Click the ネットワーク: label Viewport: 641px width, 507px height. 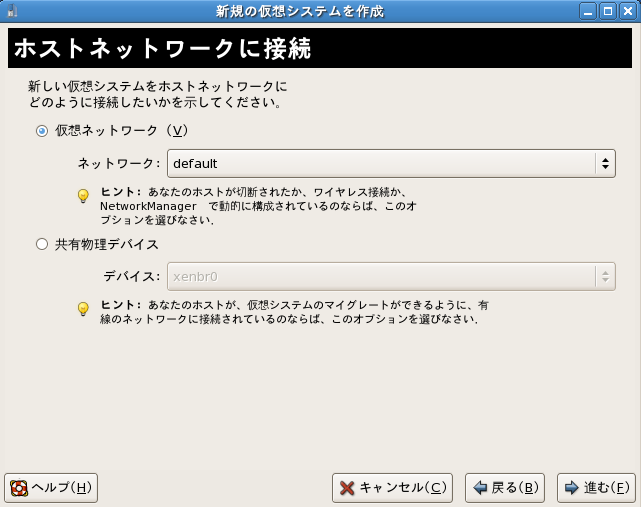[x=119, y=164]
